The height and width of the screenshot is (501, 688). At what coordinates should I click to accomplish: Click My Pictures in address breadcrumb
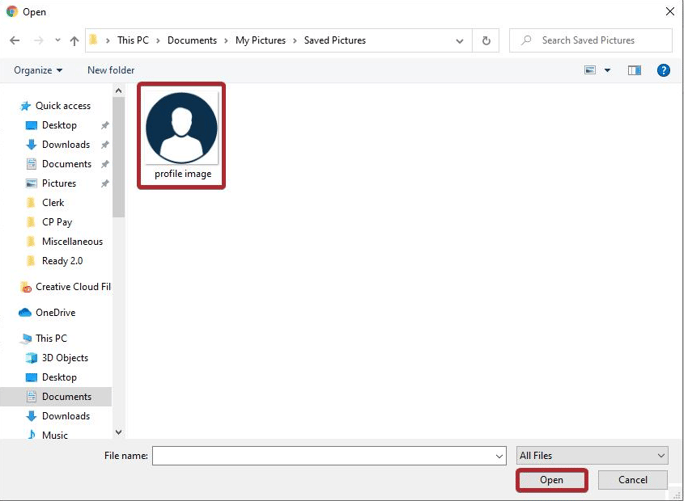click(260, 40)
